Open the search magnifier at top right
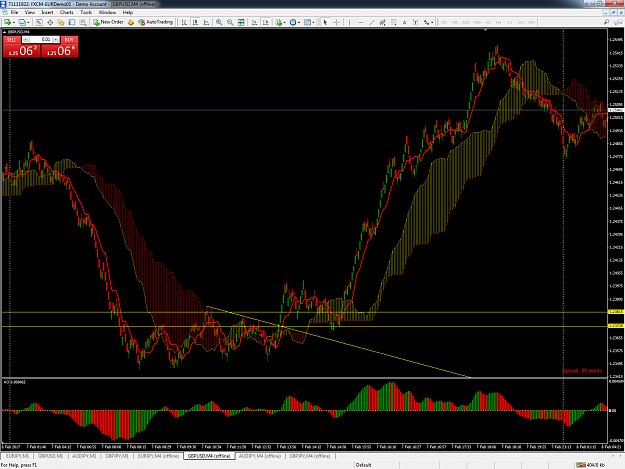The image size is (625, 469). click(606, 22)
